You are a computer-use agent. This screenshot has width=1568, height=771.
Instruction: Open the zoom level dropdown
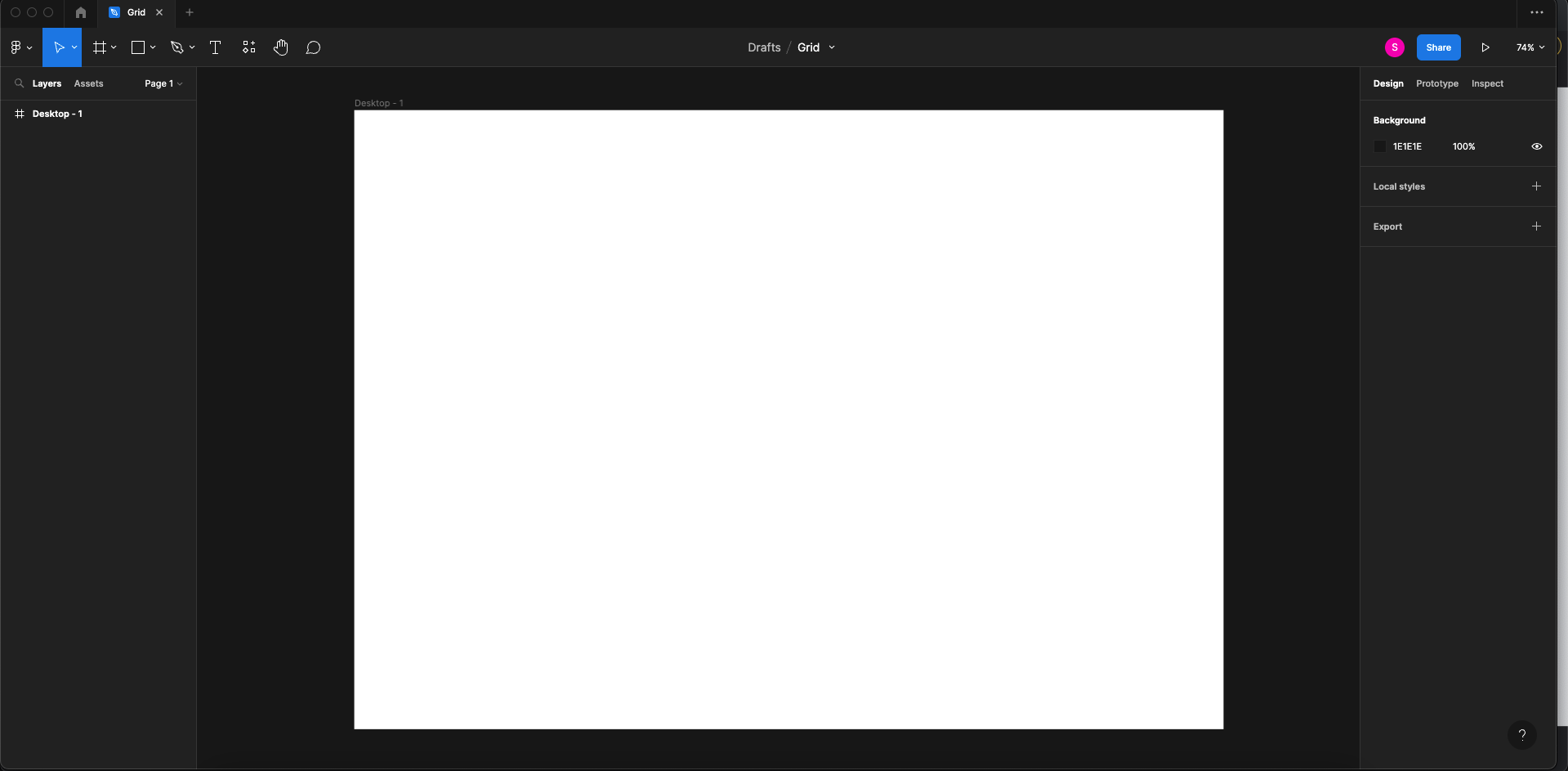click(x=1529, y=47)
